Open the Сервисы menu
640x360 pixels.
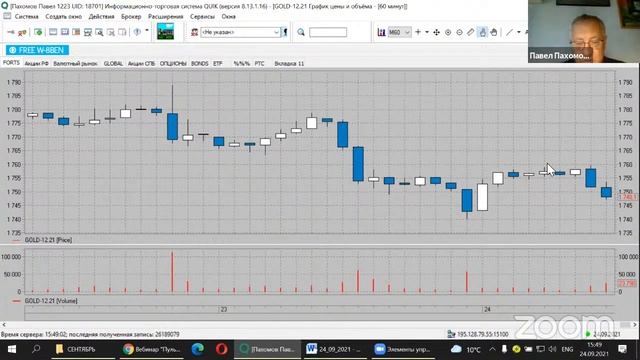point(202,17)
